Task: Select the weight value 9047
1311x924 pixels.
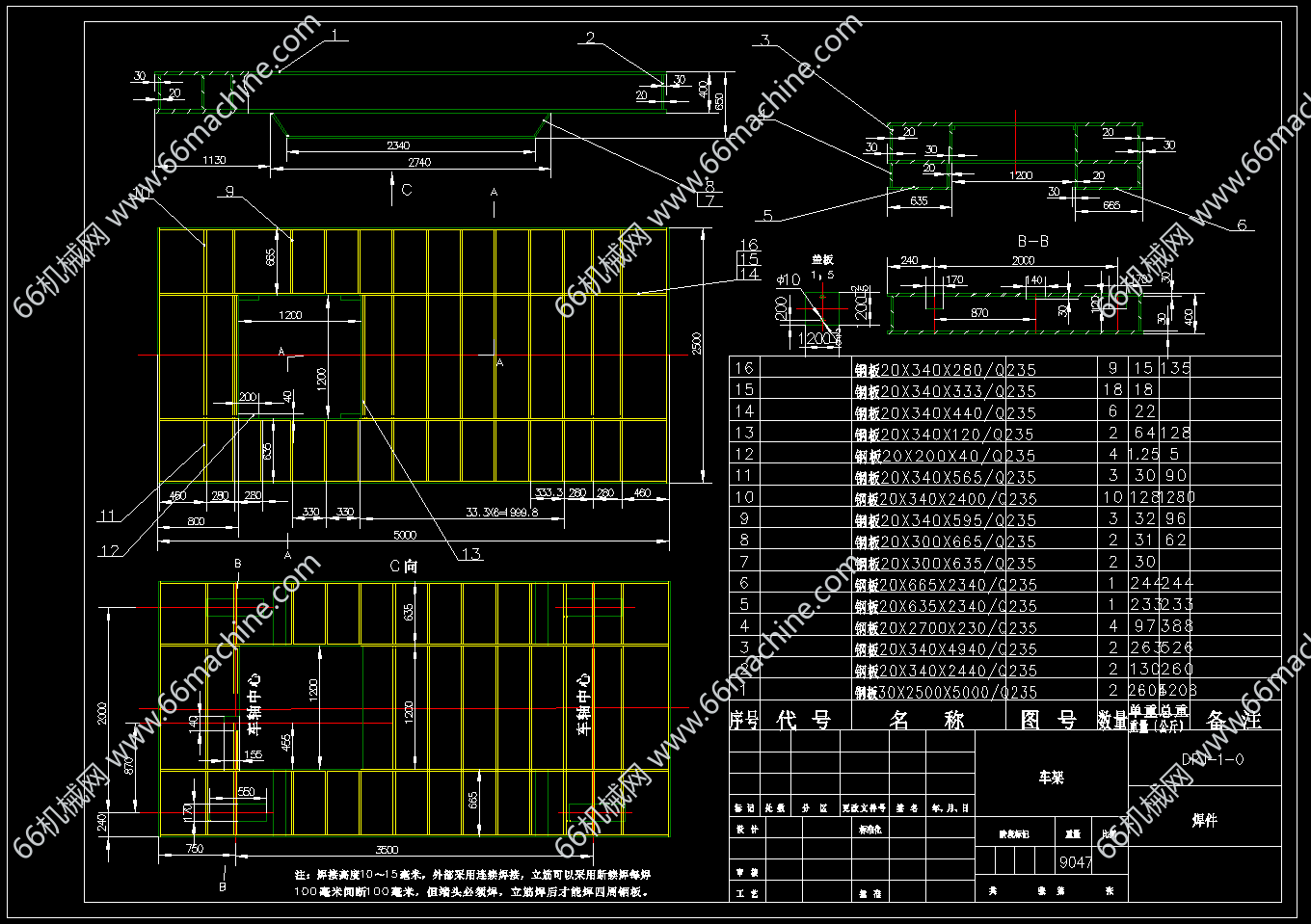Action: coord(1076,862)
